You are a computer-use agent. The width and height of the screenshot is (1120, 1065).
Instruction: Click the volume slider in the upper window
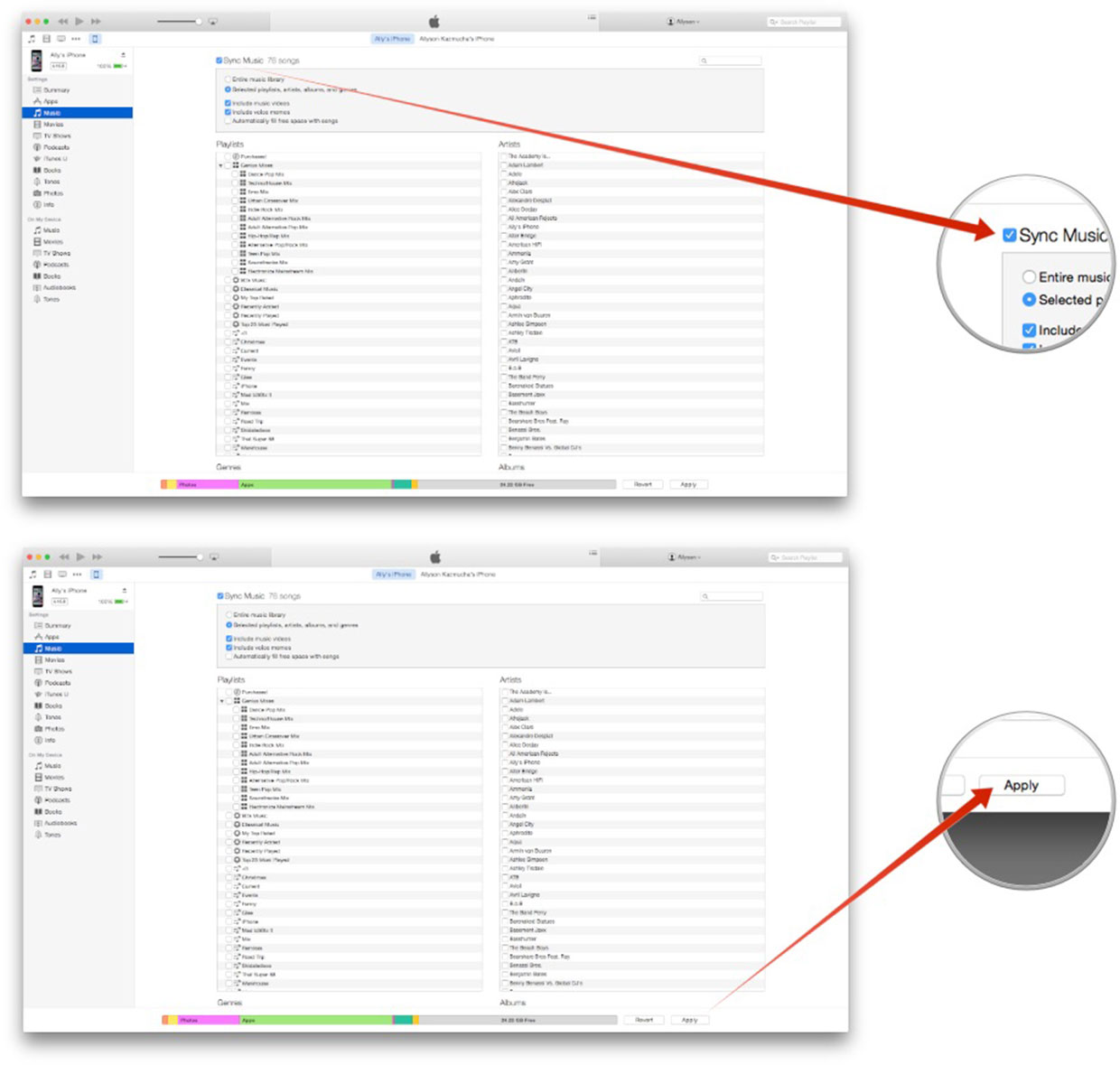click(x=179, y=21)
